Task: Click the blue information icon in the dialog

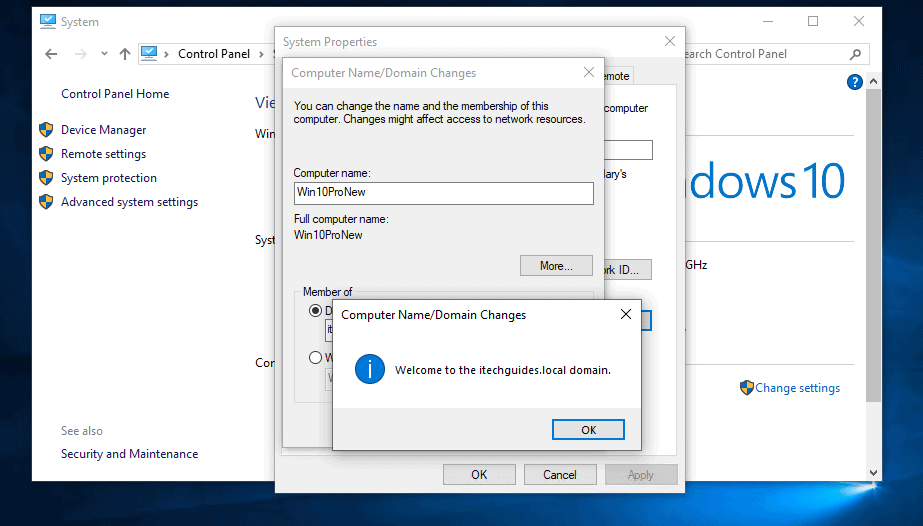Action: pos(370,369)
